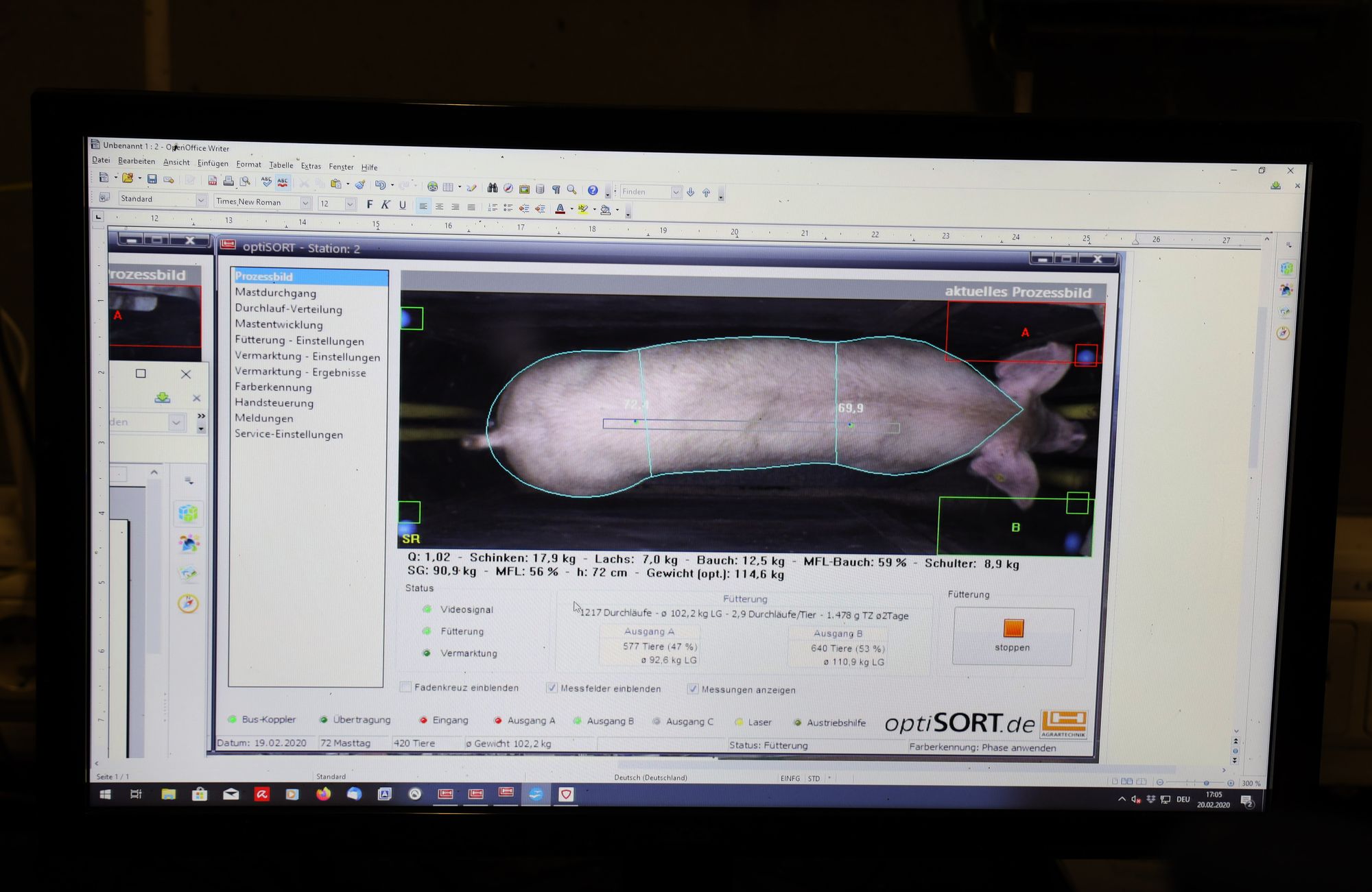1372x892 pixels.
Task: Enable Fadenkreuz einblenden checkbox
Action: point(406,686)
